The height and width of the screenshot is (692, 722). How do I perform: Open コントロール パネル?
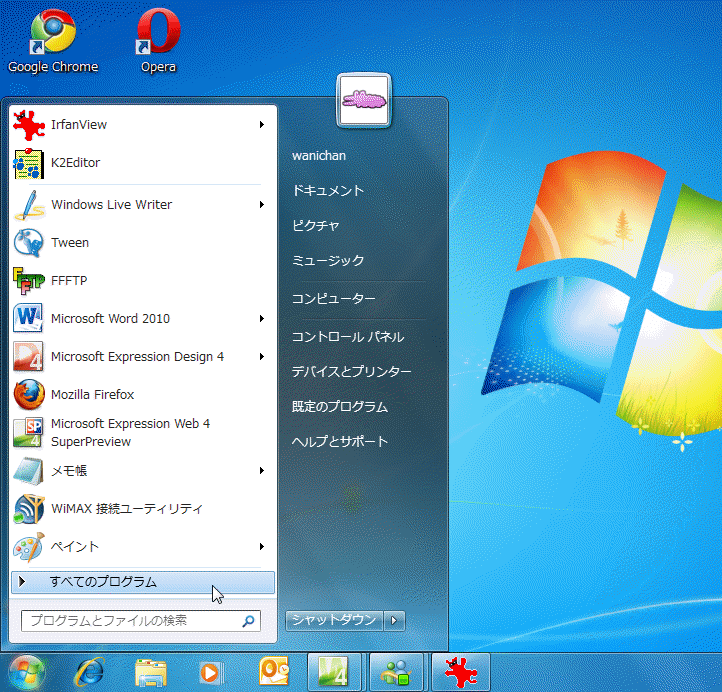348,337
